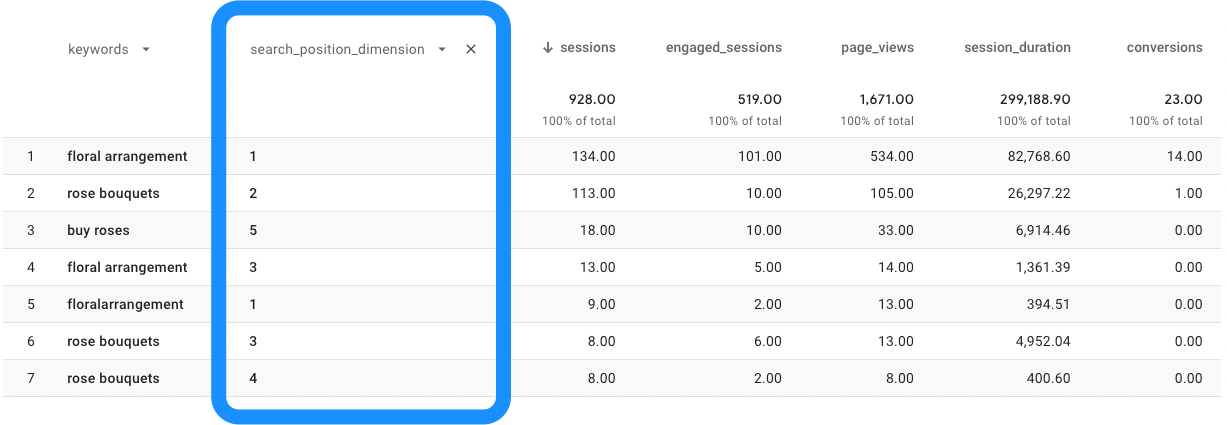Click the sessions sort arrow icon
Viewport: 1227px width, 425px height.
click(x=547, y=47)
